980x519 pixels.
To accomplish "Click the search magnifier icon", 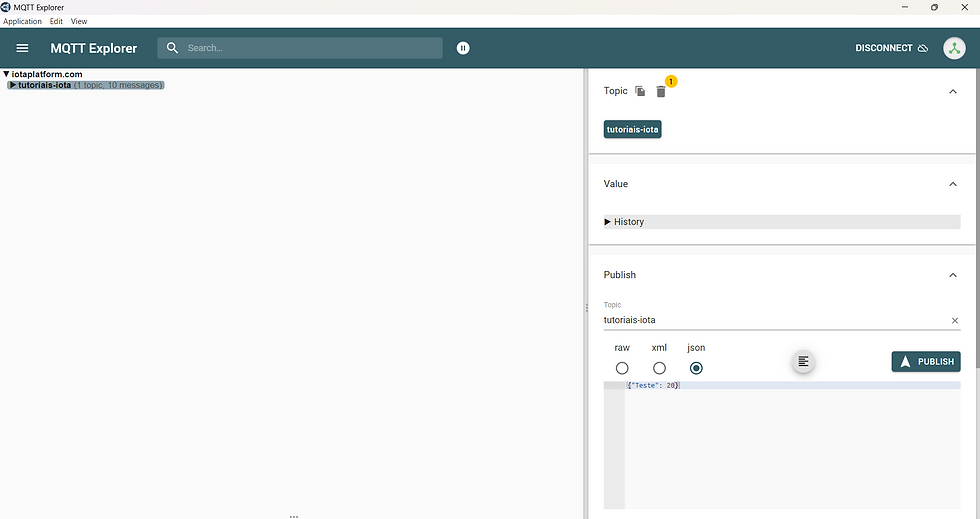I will point(172,48).
